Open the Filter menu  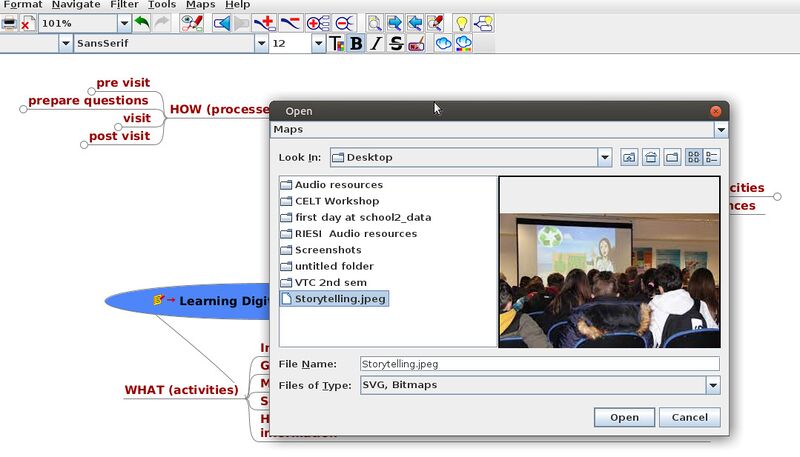tap(124, 5)
